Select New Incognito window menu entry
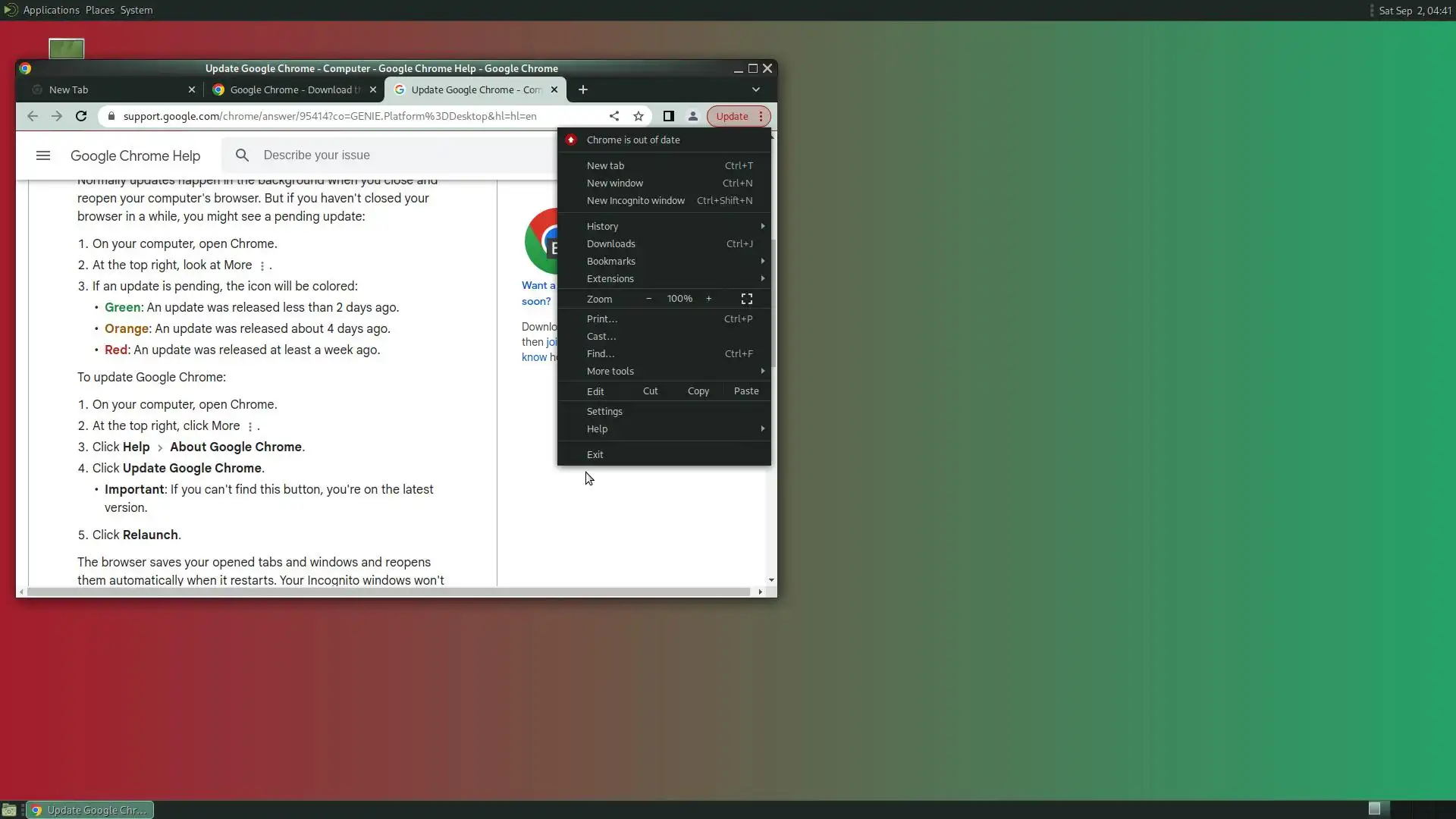The image size is (1456, 819). [x=635, y=200]
